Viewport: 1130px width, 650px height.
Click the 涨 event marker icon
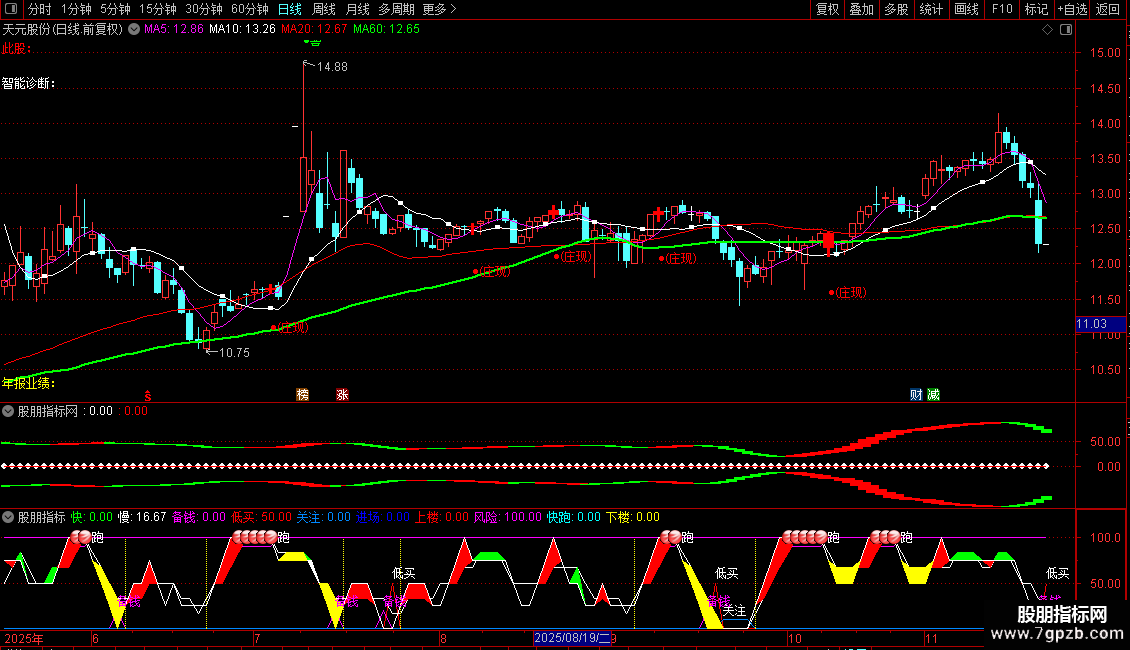[x=342, y=394]
